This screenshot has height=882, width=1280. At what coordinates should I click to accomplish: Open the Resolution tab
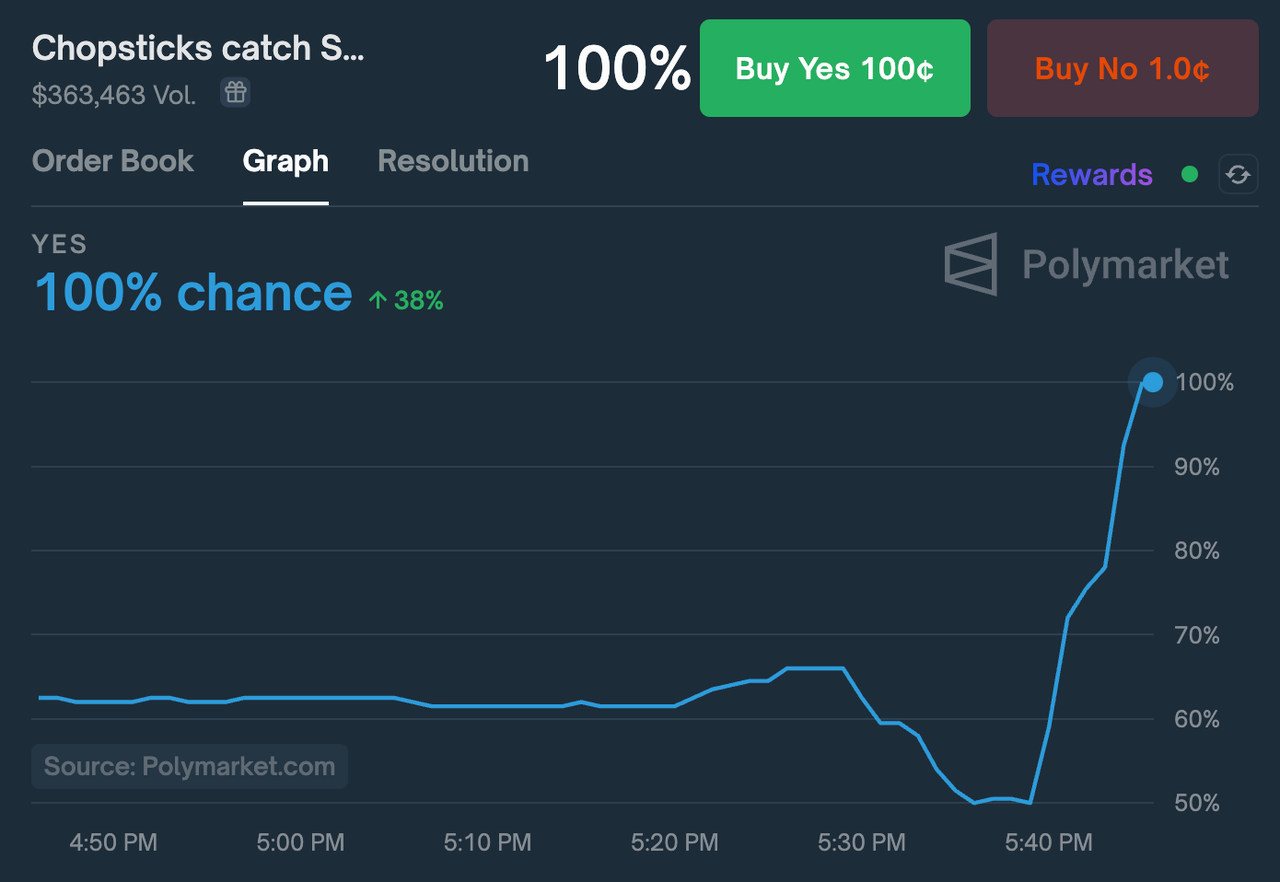point(453,161)
